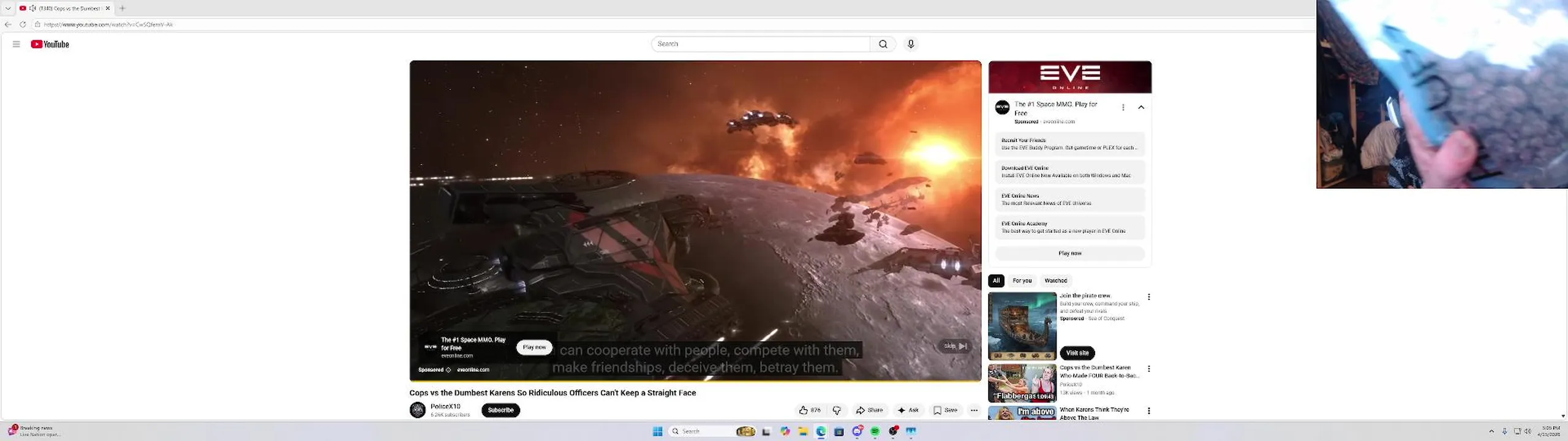Open the Flabbergasted Karen video thumbnail
Image resolution: width=1568 pixels, height=441 pixels.
pos(1022,383)
